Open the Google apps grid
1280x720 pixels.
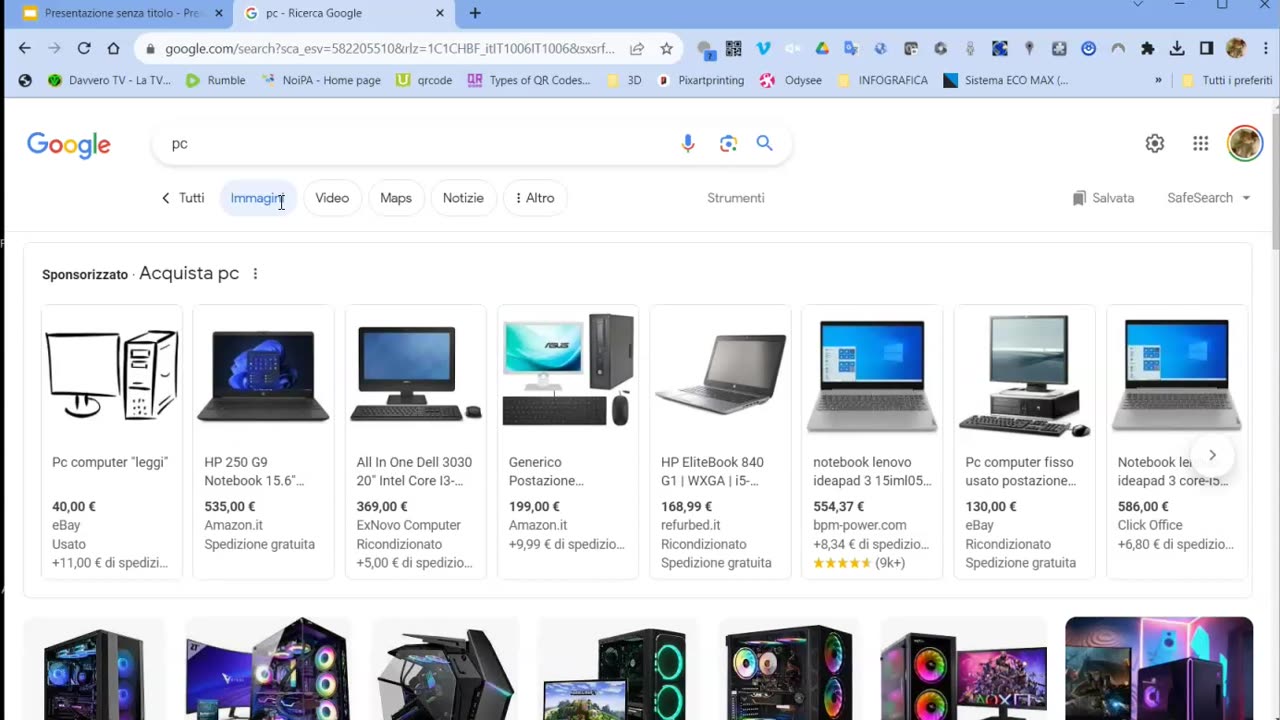point(1201,144)
